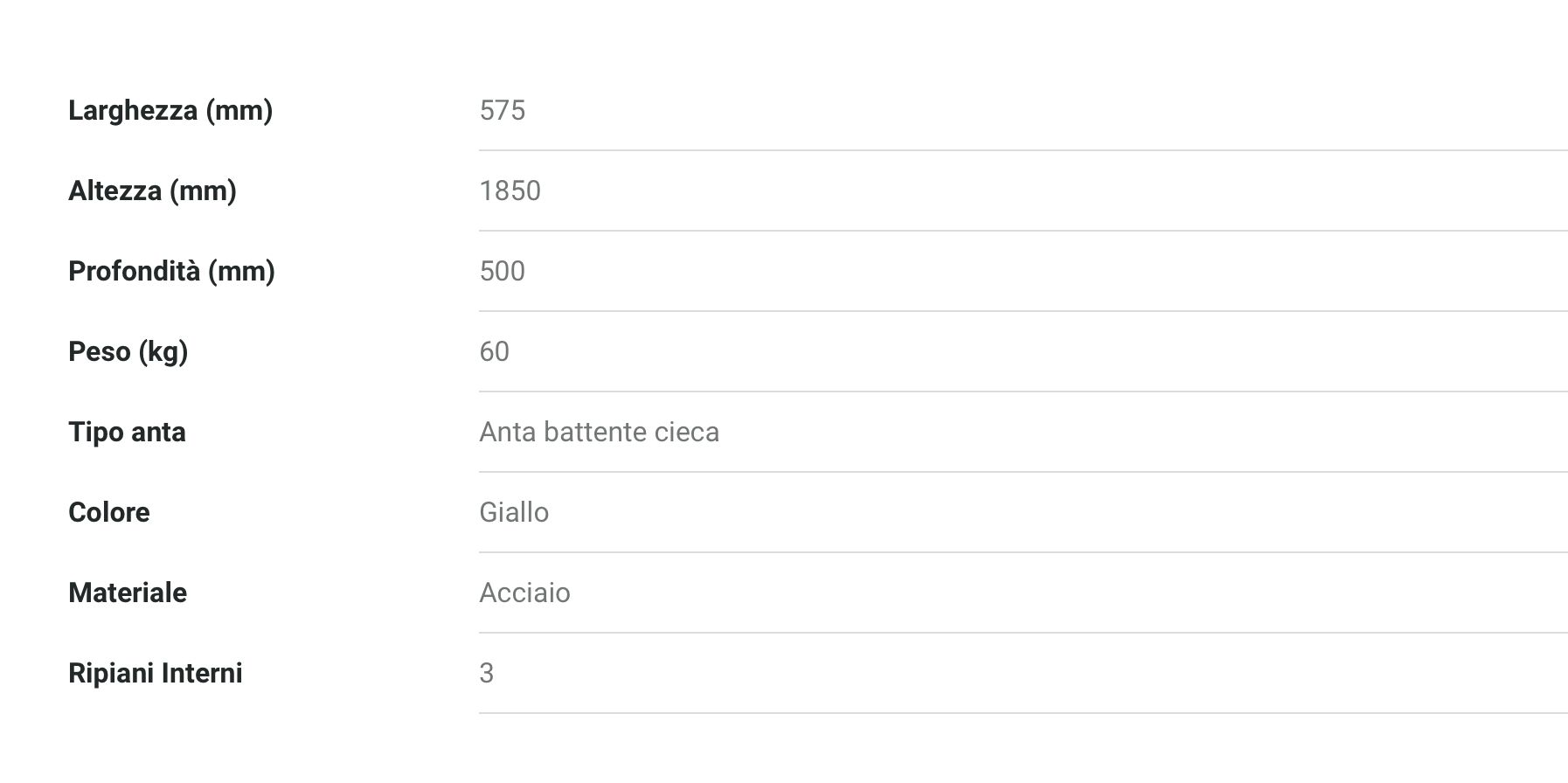
Task: Click the Larghezza (mm) label
Action: coord(170,111)
